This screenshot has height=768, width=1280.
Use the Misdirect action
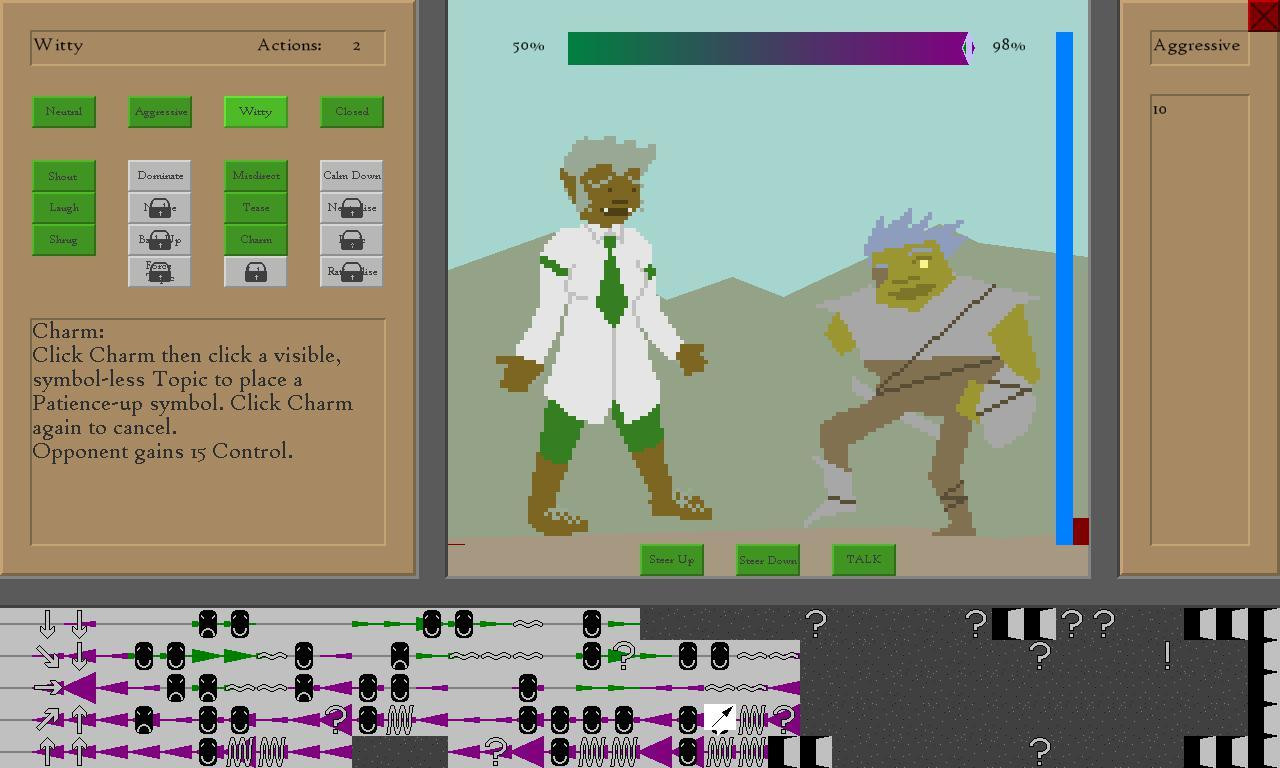(x=256, y=176)
